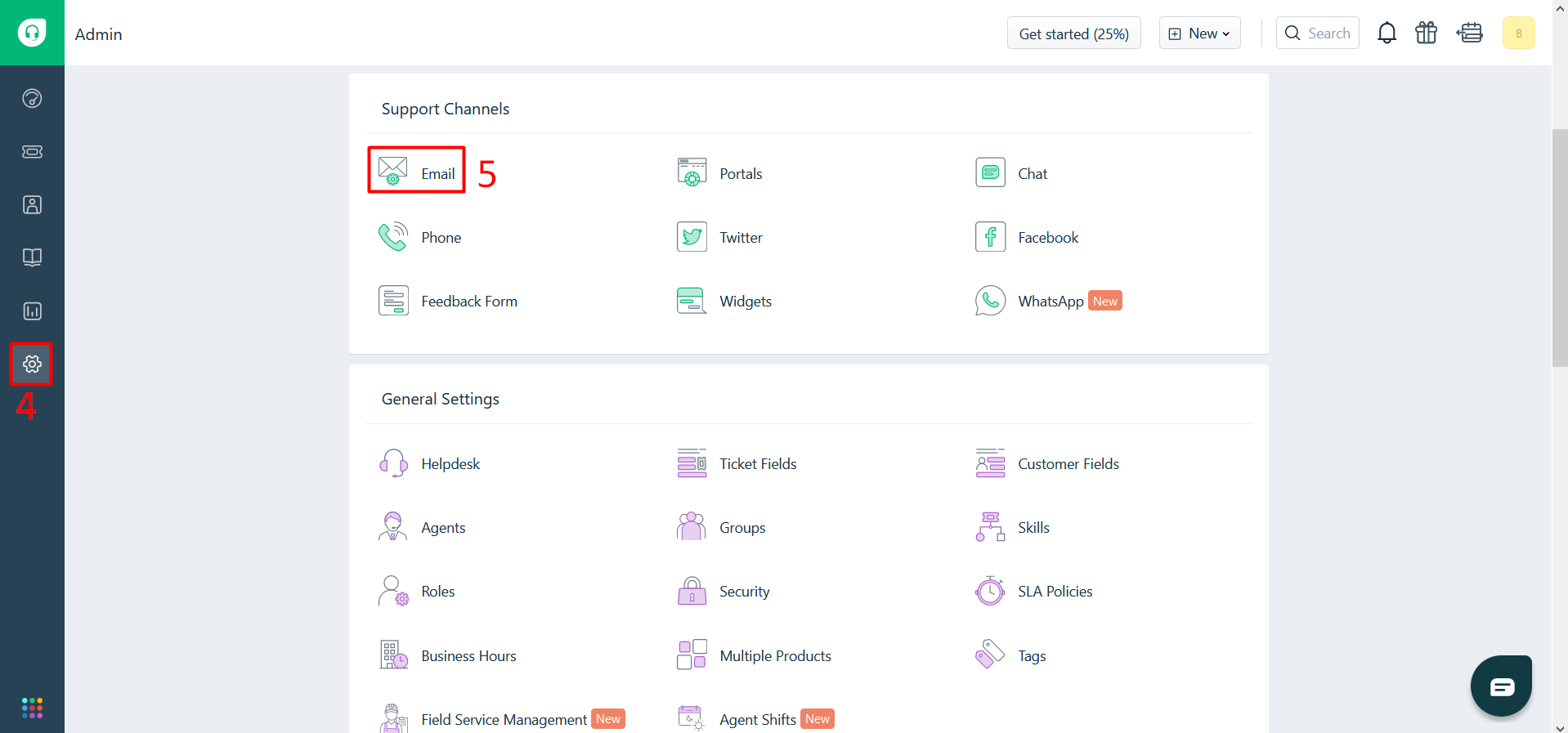Launch the chat widget bubble
Viewport: 1568px width, 733px height.
point(1501,686)
